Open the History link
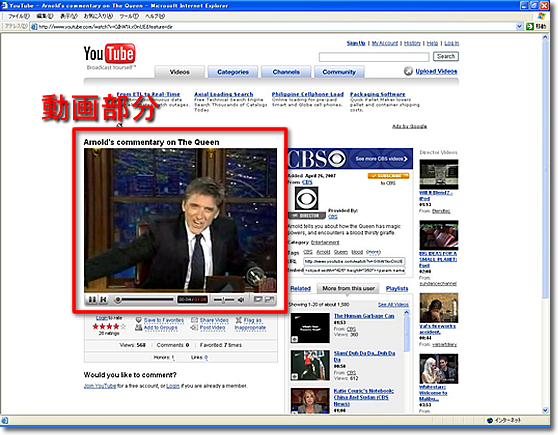Image resolution: width=558 pixels, height=435 pixels. 412,43
